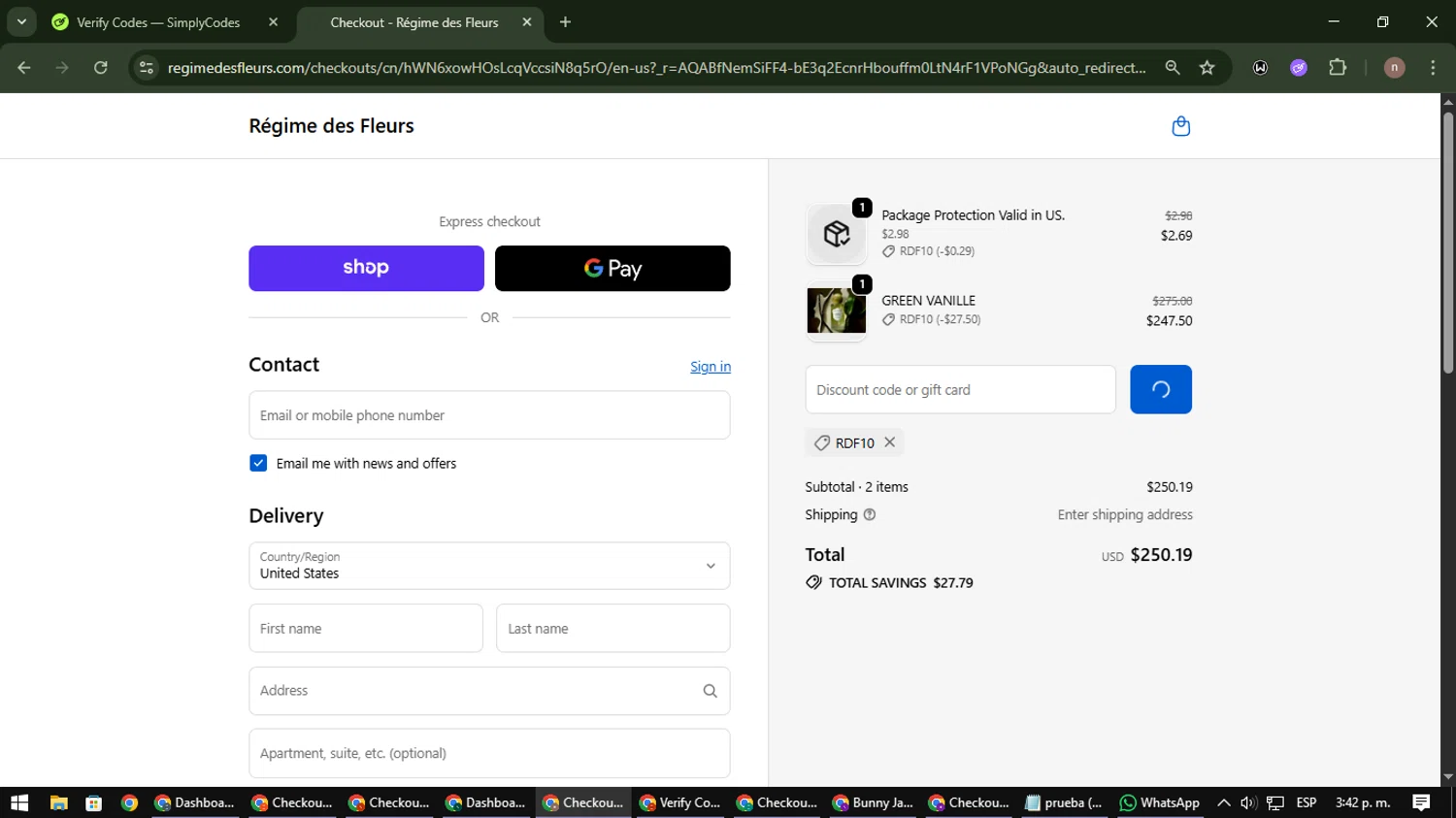Open the Windows Start menu
Viewport: 1456px width, 818px height.
coord(19,802)
